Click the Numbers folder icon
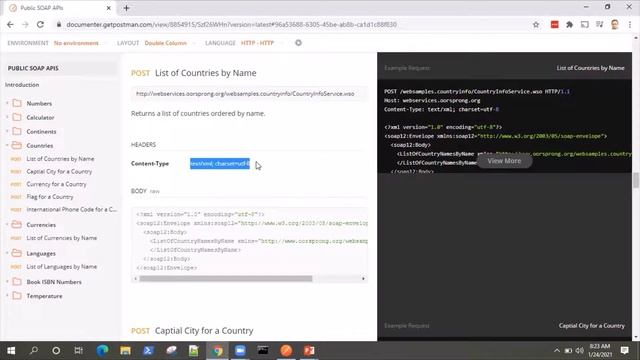640x360 pixels. pyautogui.click(x=17, y=103)
